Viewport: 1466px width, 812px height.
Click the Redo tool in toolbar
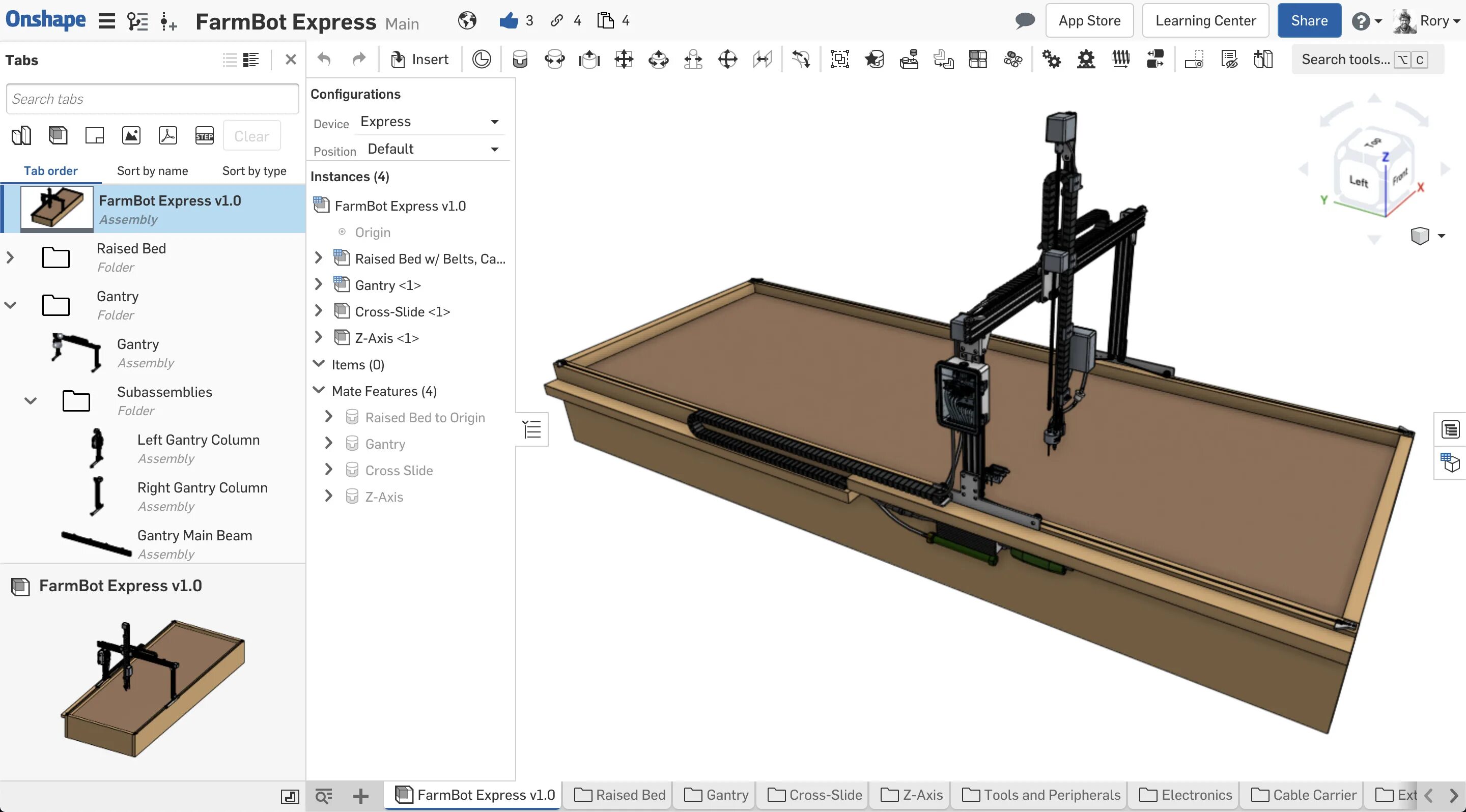click(357, 58)
